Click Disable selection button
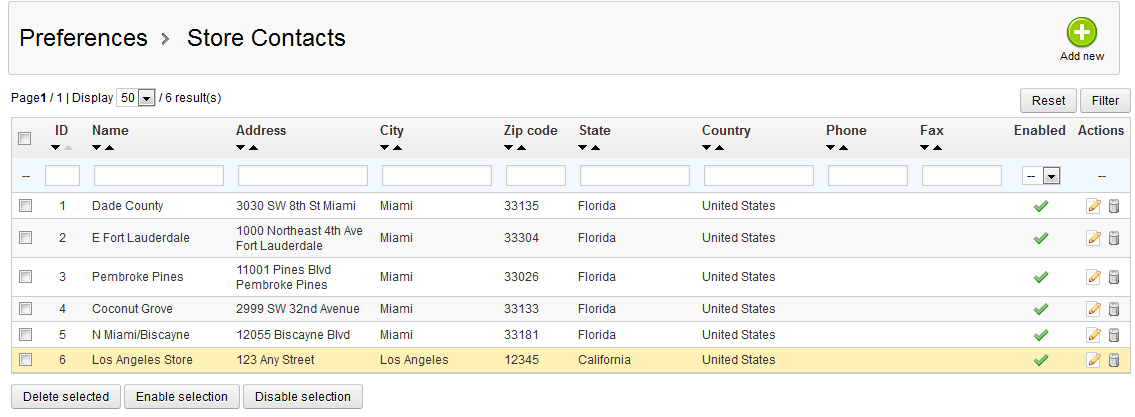Image resolution: width=1135 pixels, height=417 pixels. (303, 397)
